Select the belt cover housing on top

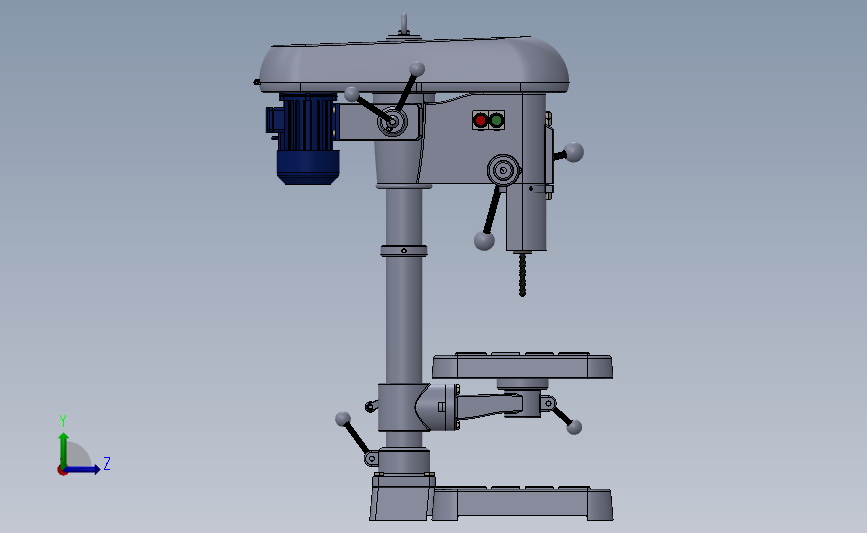pyautogui.click(x=414, y=64)
